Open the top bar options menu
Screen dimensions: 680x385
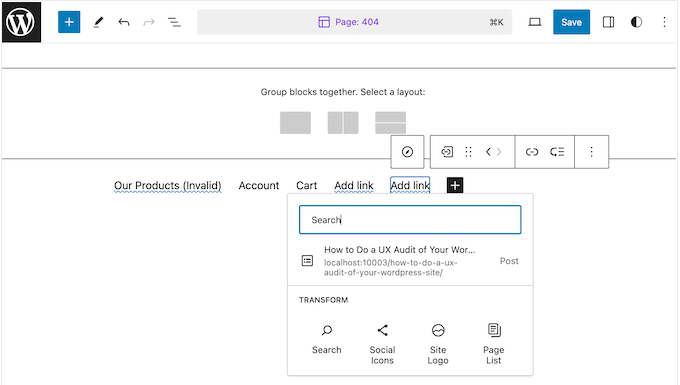pyautogui.click(x=664, y=22)
